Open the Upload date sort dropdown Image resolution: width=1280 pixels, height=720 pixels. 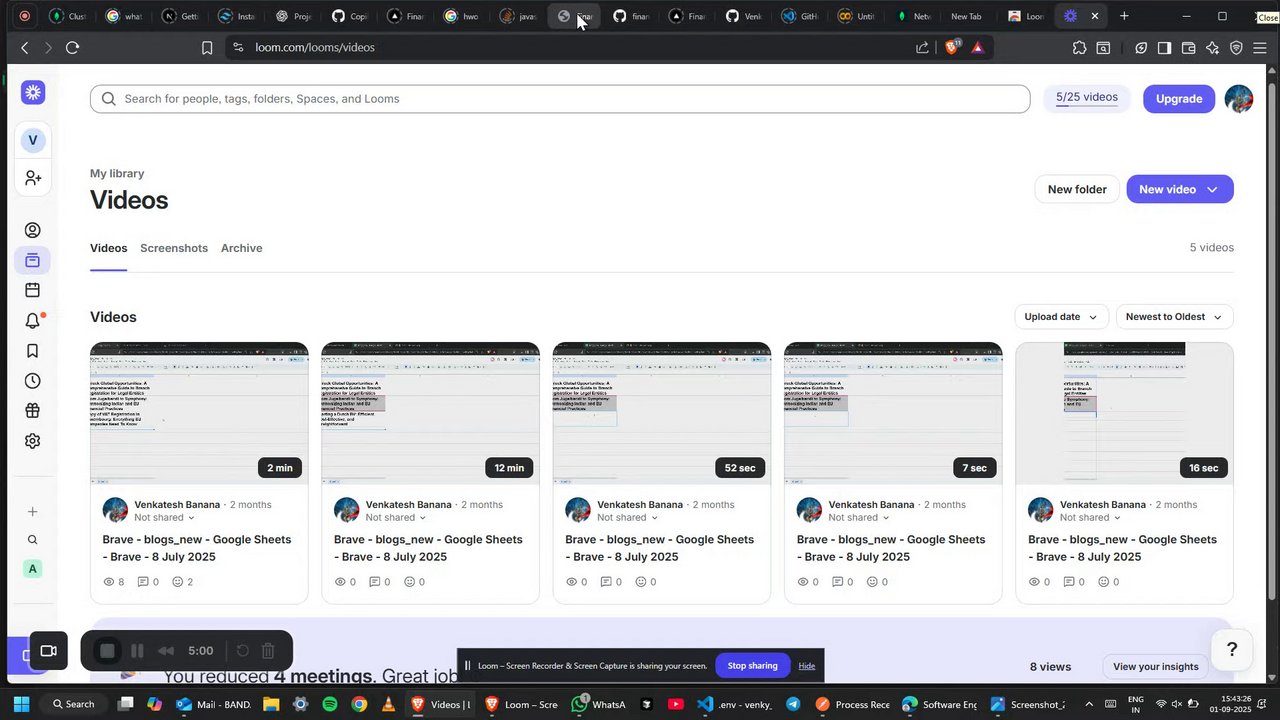point(1061,317)
